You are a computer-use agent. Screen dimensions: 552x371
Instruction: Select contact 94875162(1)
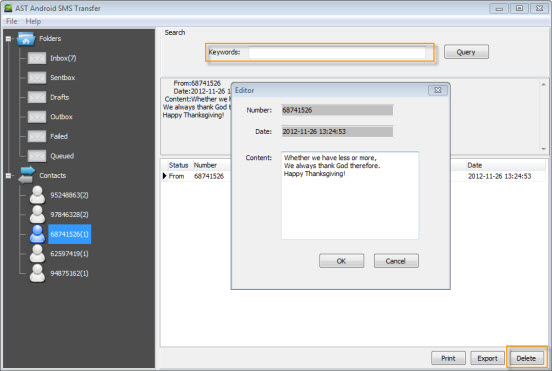point(69,273)
